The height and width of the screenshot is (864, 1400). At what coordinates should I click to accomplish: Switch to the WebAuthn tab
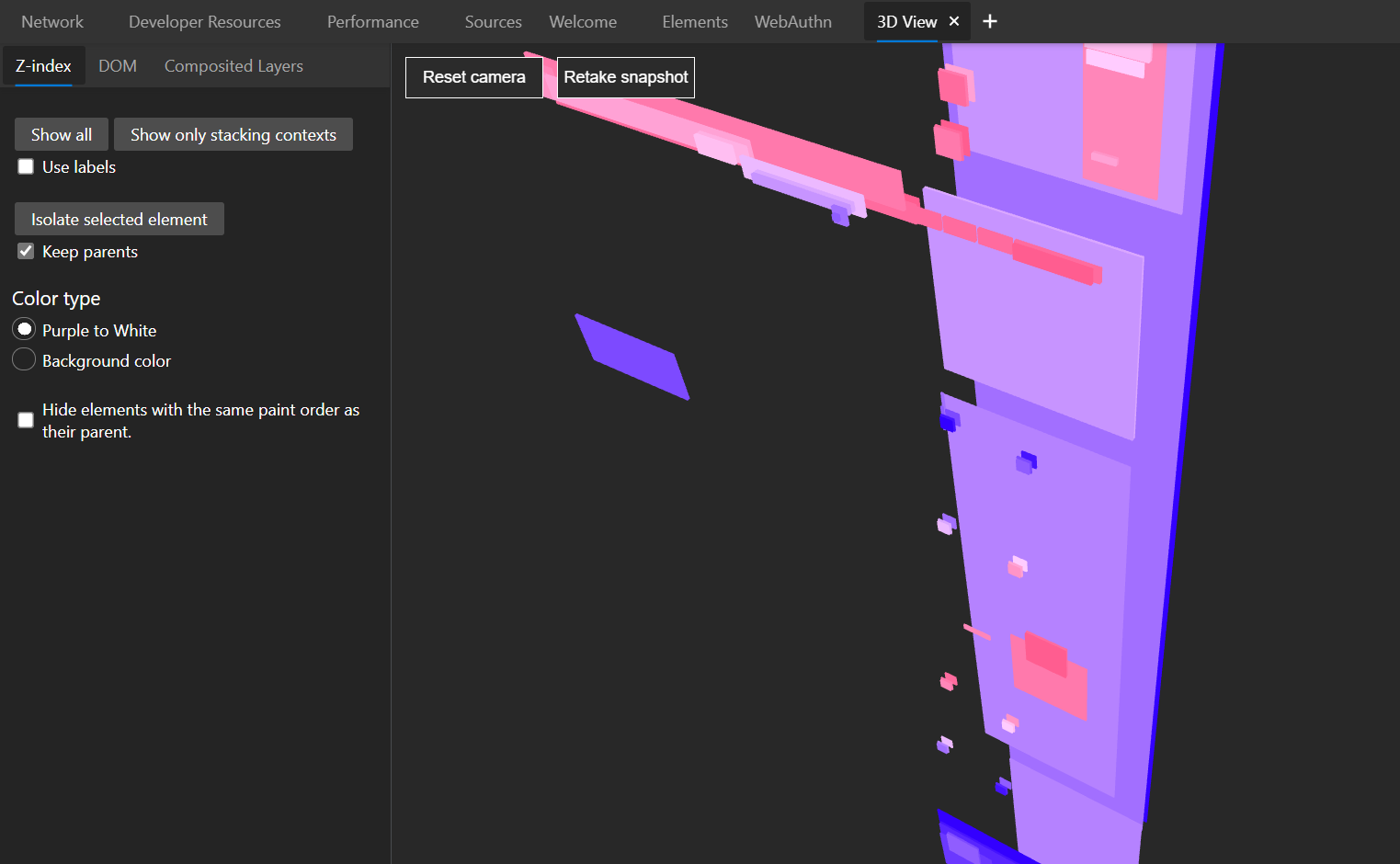(793, 21)
